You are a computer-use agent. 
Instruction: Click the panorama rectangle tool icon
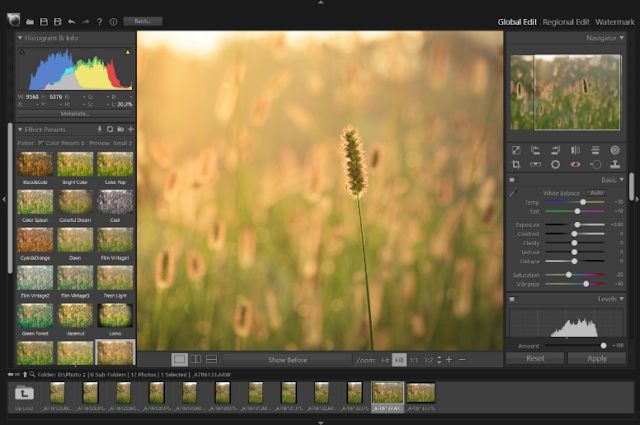tap(536, 165)
